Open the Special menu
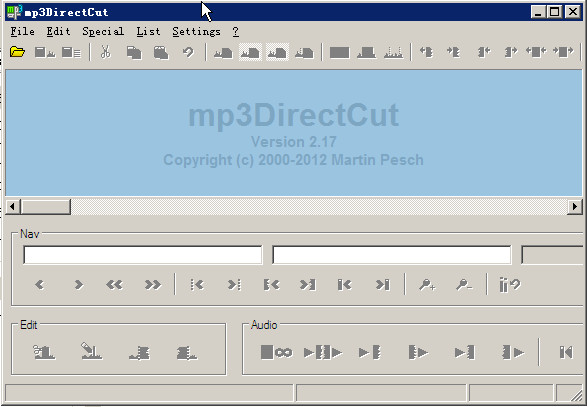The image size is (587, 407). click(103, 31)
